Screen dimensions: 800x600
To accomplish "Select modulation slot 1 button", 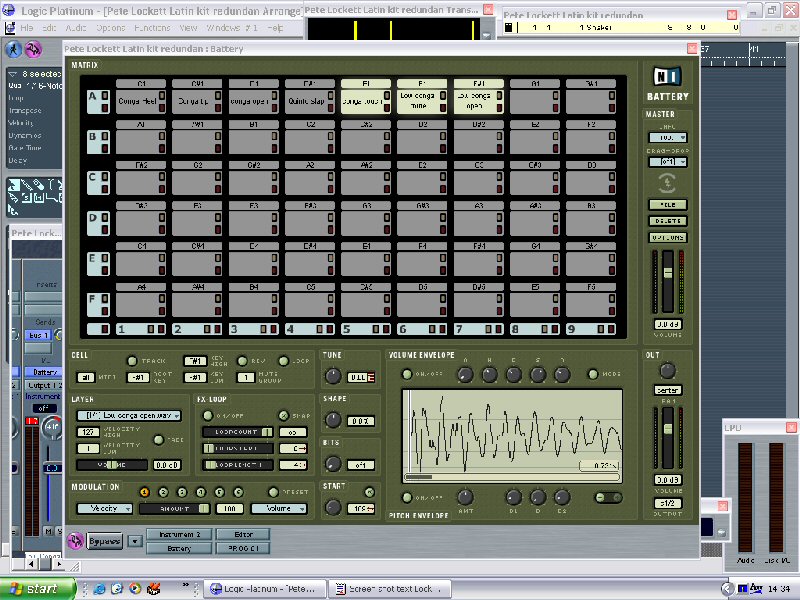I will tap(144, 492).
